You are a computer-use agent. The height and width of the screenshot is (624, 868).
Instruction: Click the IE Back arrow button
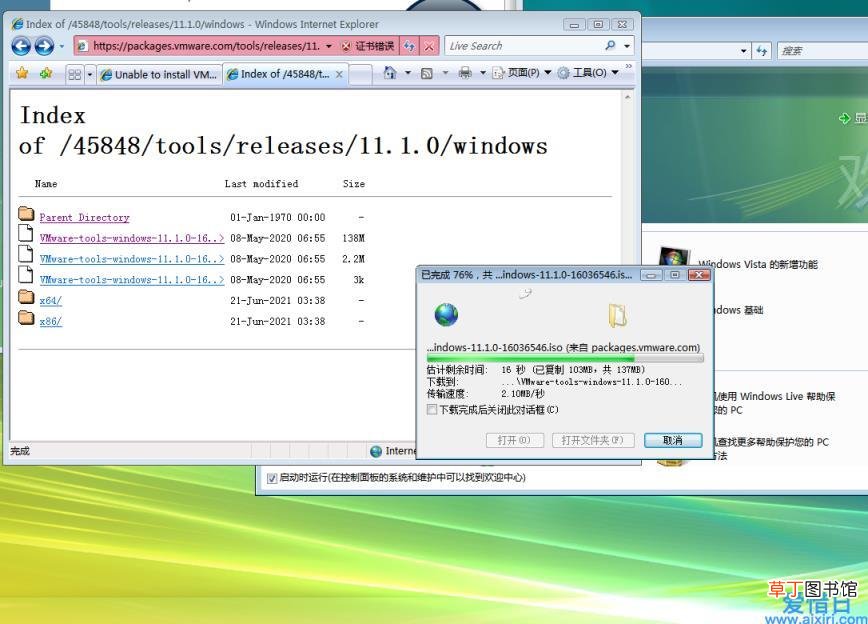click(21, 46)
